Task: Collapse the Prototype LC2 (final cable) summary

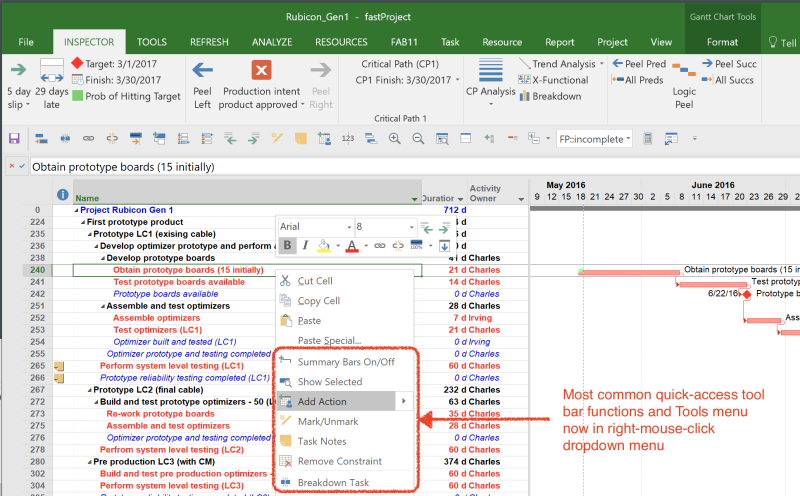Action: (x=90, y=390)
